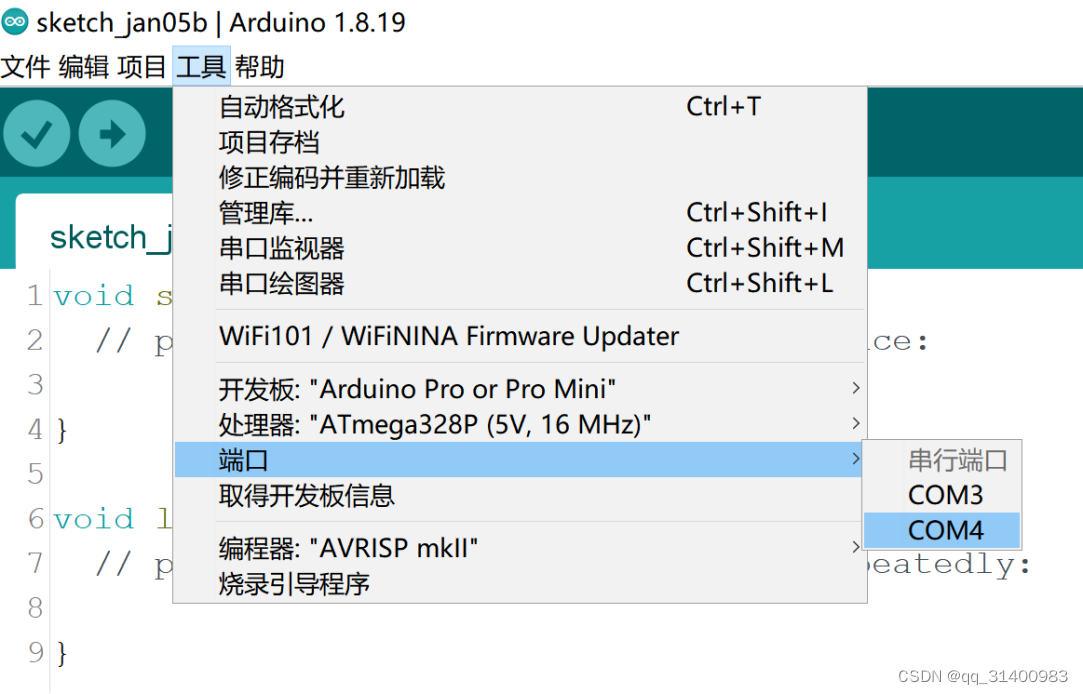
Task: Open WiFi101 / WiFiNINA Firmware Updater
Action: [520, 336]
